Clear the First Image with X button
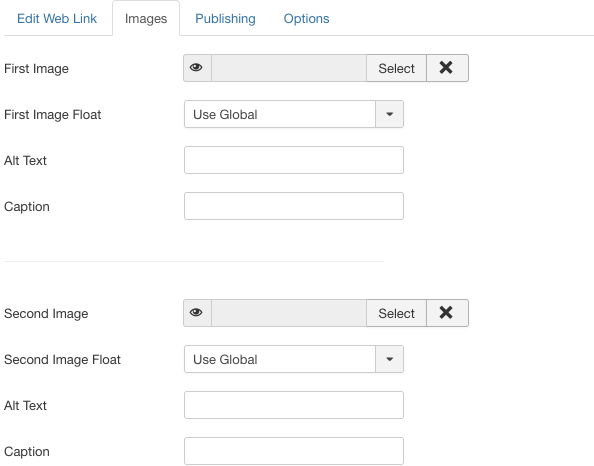Image resolution: width=594 pixels, height=466 pixels. (447, 68)
